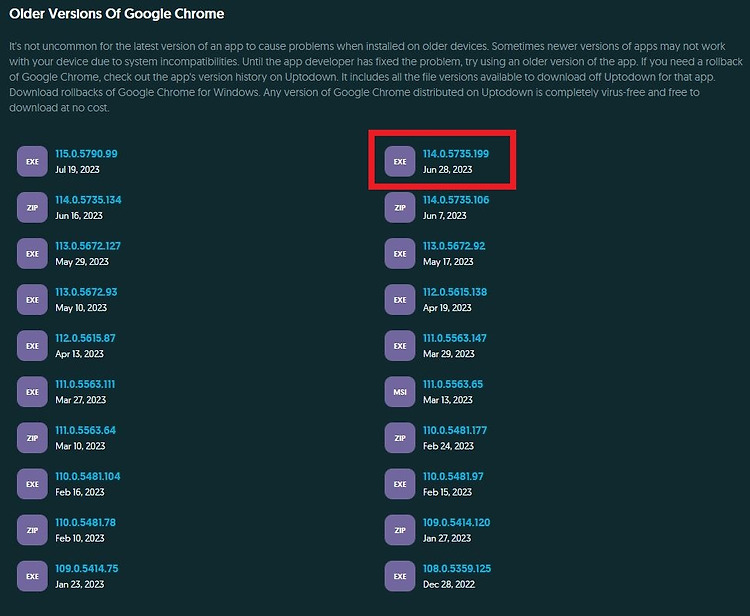This screenshot has height=616, width=750.
Task: Click the date Mar 27, 2023
Action: pos(80,400)
